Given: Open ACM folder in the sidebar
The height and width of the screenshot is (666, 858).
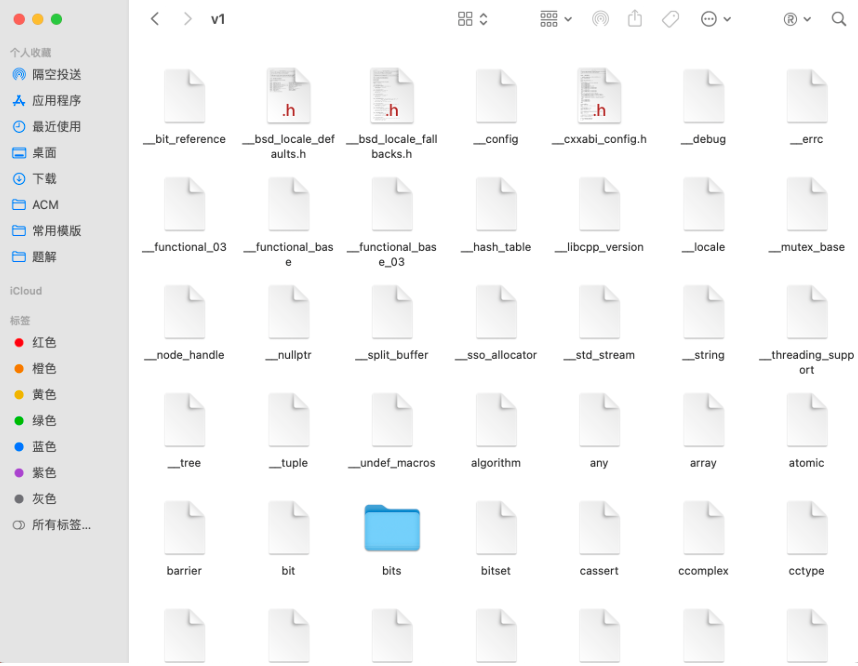Looking at the screenshot, I should tap(36, 205).
